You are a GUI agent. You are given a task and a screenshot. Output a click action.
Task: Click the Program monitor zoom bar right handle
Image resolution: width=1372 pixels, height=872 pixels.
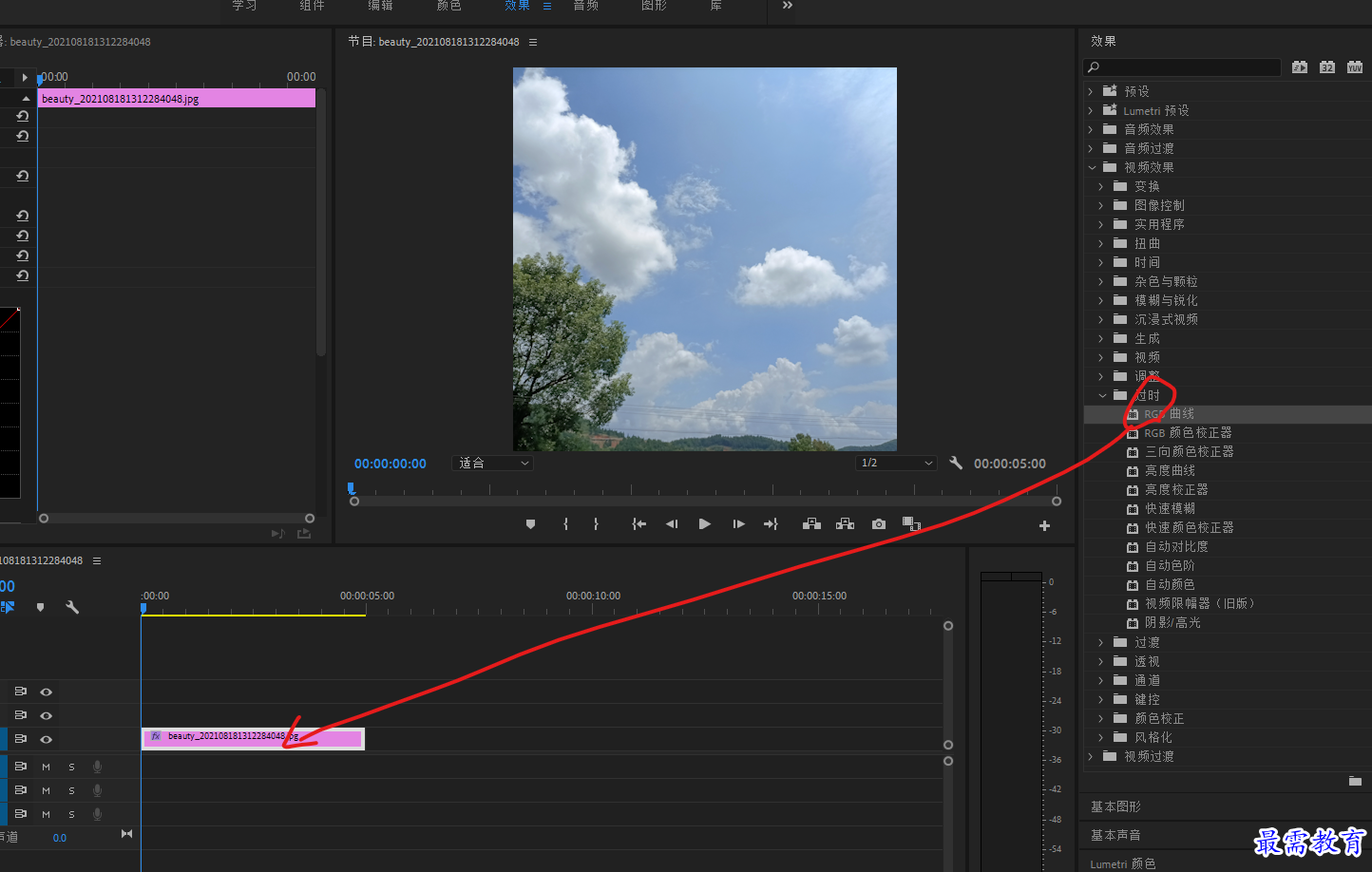(1057, 502)
